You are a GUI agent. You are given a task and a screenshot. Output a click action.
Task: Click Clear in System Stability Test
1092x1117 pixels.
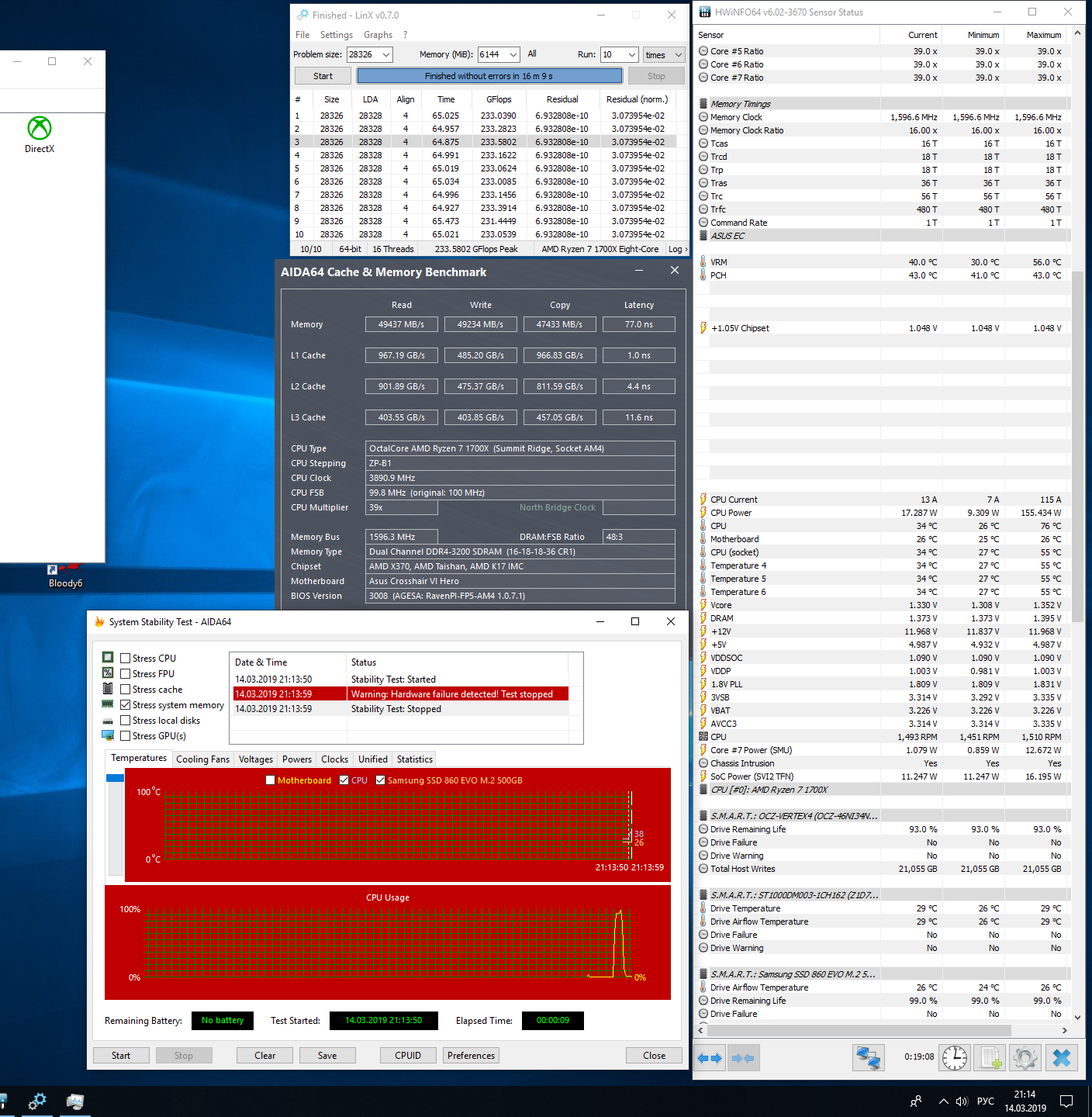[265, 1056]
